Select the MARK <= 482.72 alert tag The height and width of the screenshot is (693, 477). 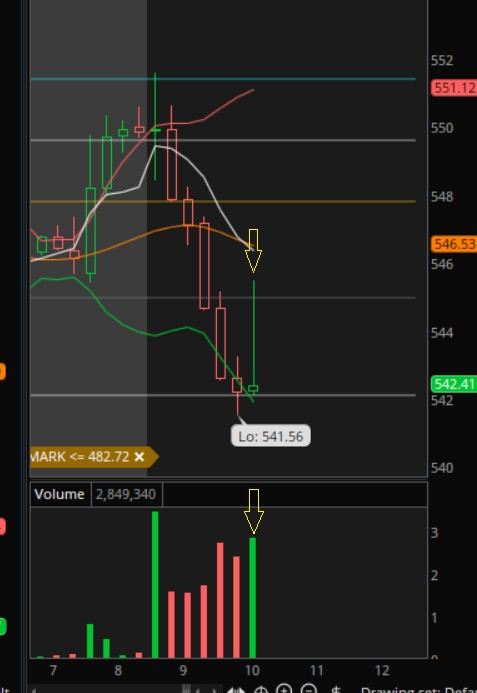coord(94,457)
